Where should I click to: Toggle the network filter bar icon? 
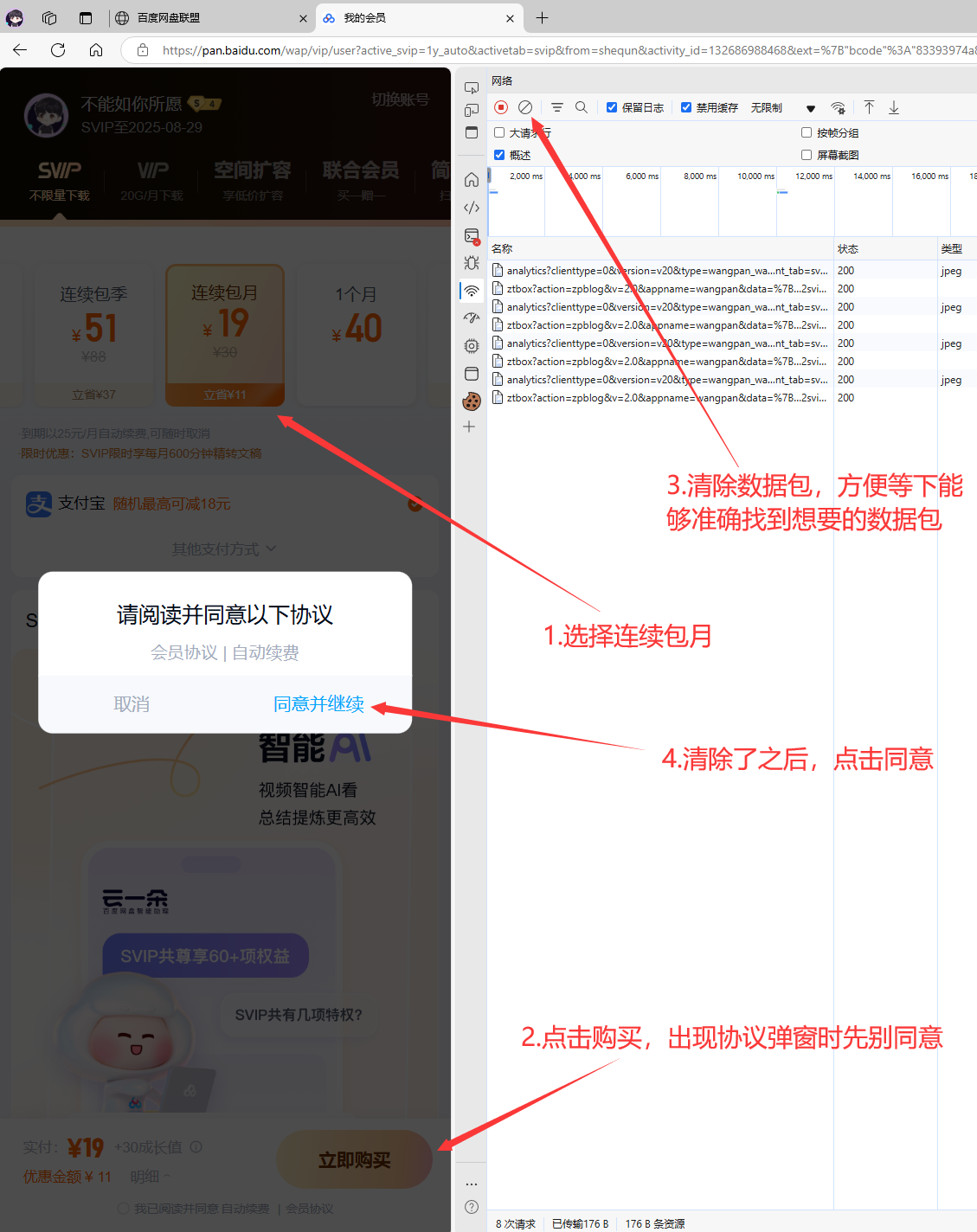tap(557, 107)
